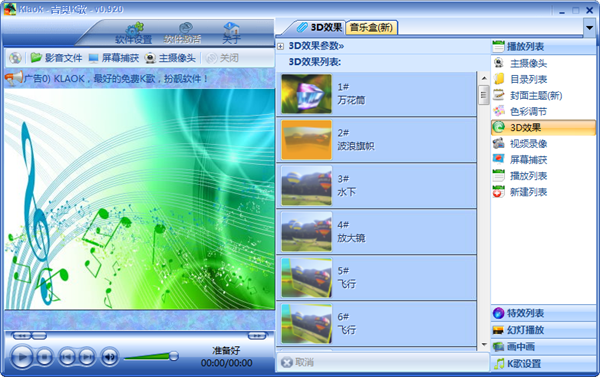Select the 2# 波浪旗帜 effect thumbnail
600x377 pixels.
click(306, 140)
